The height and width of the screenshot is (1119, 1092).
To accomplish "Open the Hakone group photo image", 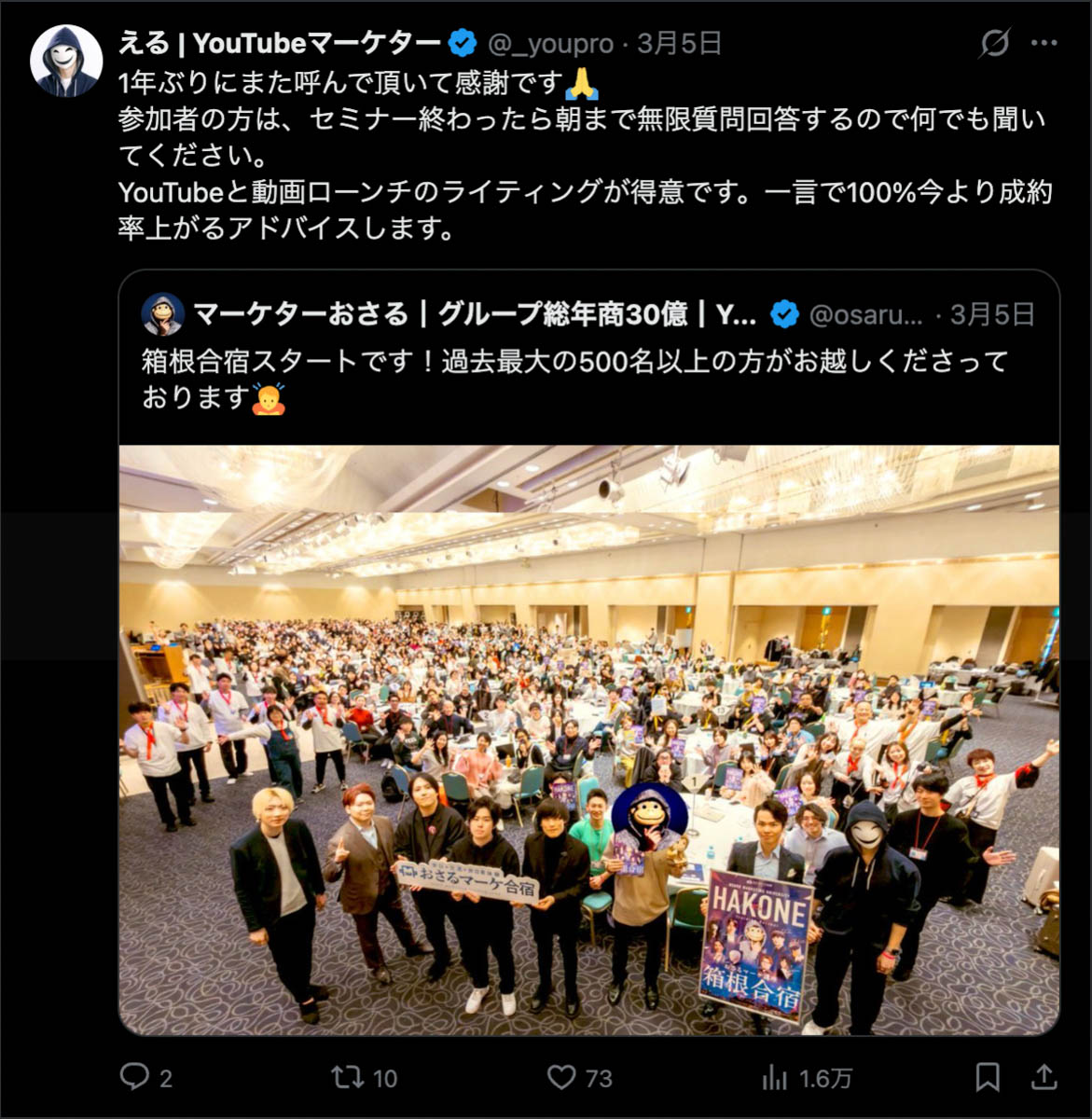I will pyautogui.click(x=589, y=740).
